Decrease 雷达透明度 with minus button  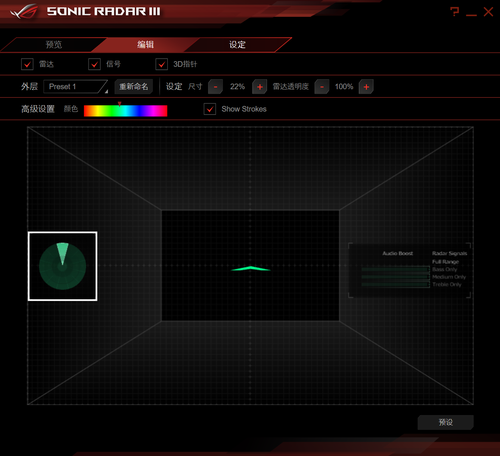point(322,87)
